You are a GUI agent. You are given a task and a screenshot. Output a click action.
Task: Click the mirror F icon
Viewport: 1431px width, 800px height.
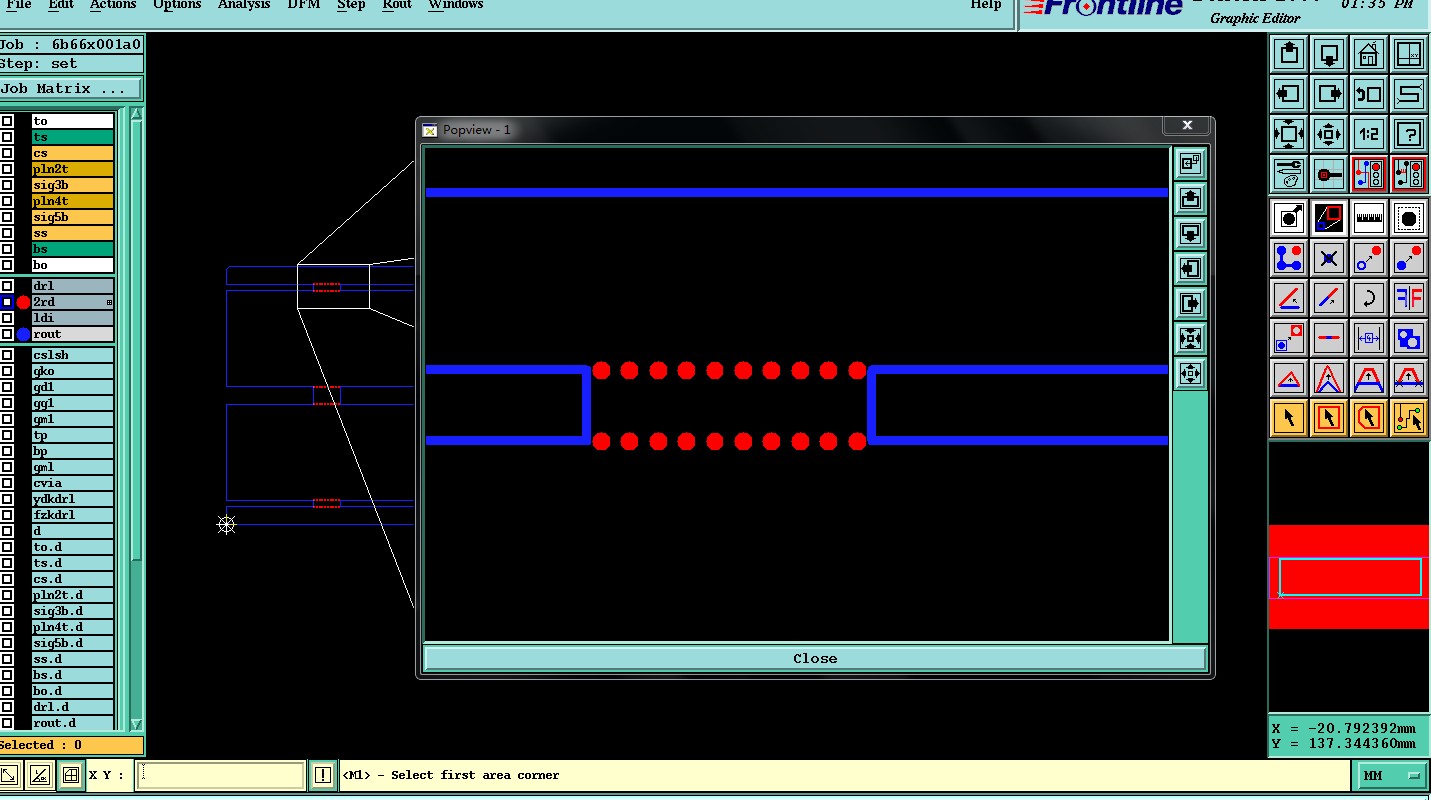pos(1408,298)
